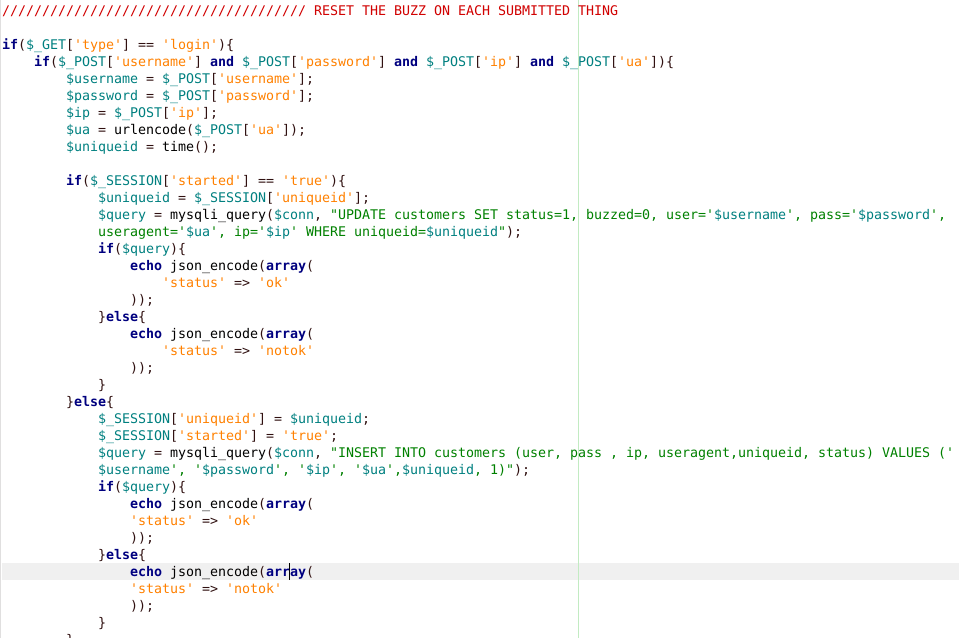Click UPDATE customers SET query text
This screenshot has height=638, width=959.
420,215
